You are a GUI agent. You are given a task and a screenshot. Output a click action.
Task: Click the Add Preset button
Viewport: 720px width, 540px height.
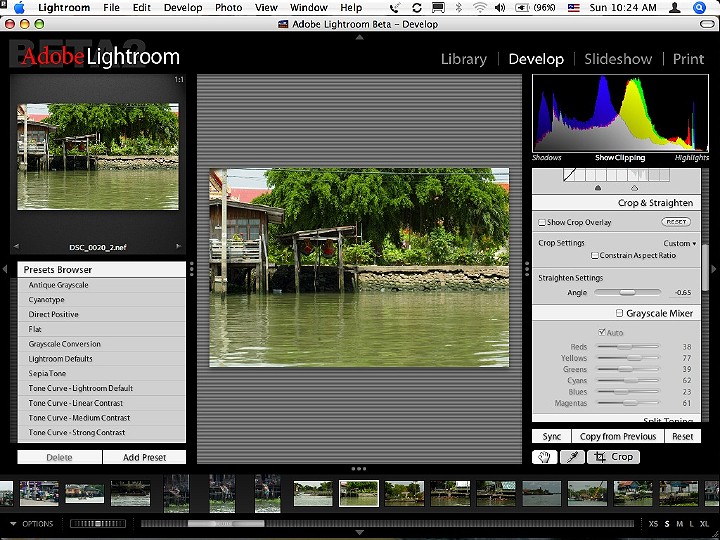coord(144,457)
